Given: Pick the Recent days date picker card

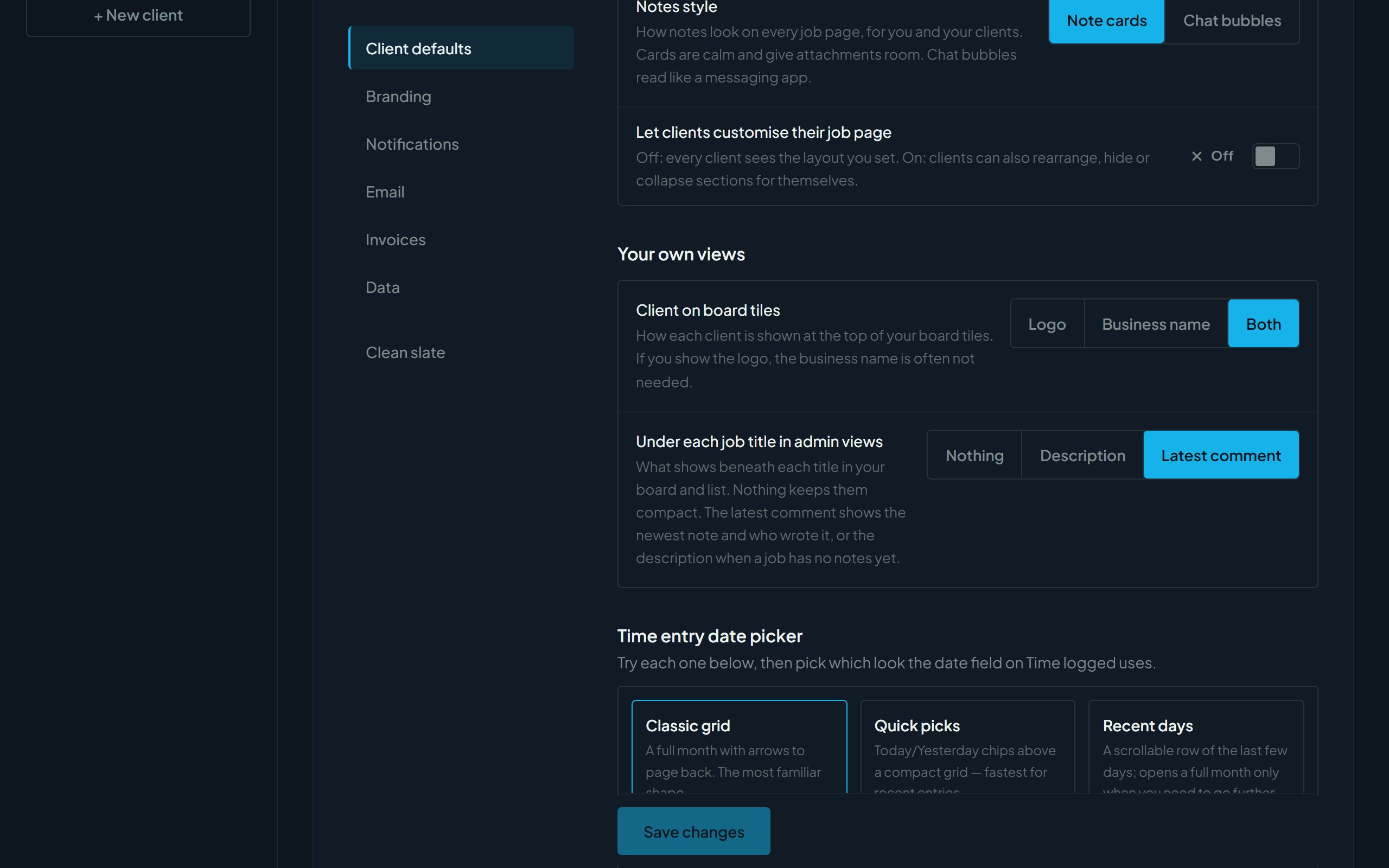Looking at the screenshot, I should click(x=1196, y=748).
